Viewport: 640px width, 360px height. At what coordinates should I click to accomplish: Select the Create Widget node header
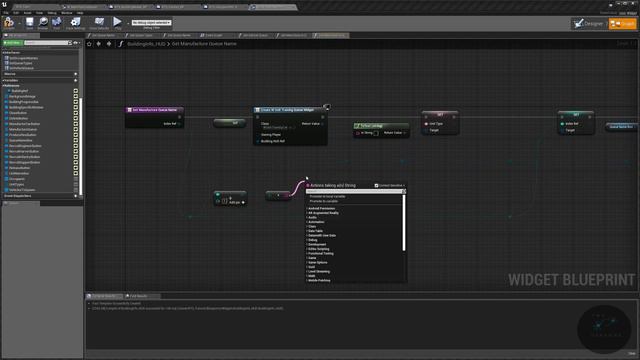click(x=290, y=110)
